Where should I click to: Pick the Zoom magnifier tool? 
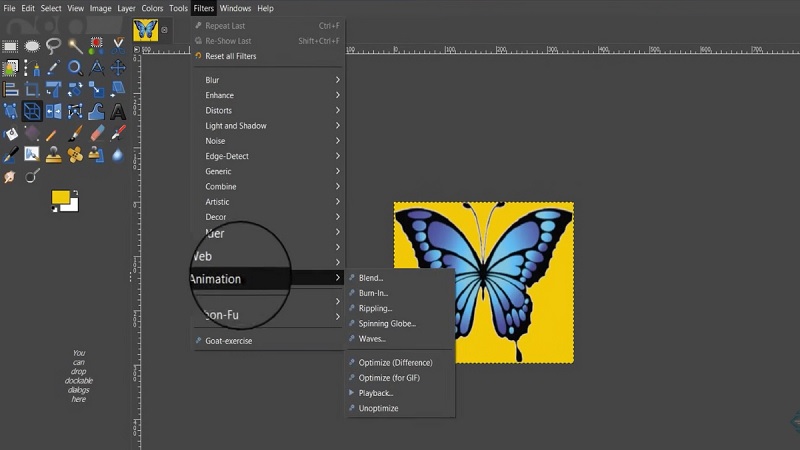pos(75,68)
